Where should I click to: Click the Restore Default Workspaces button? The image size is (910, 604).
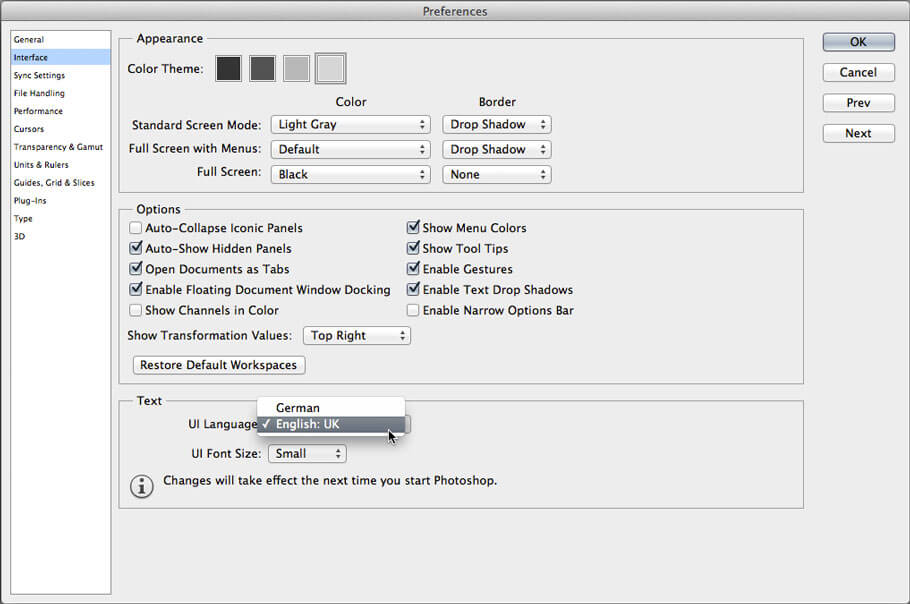[218, 365]
